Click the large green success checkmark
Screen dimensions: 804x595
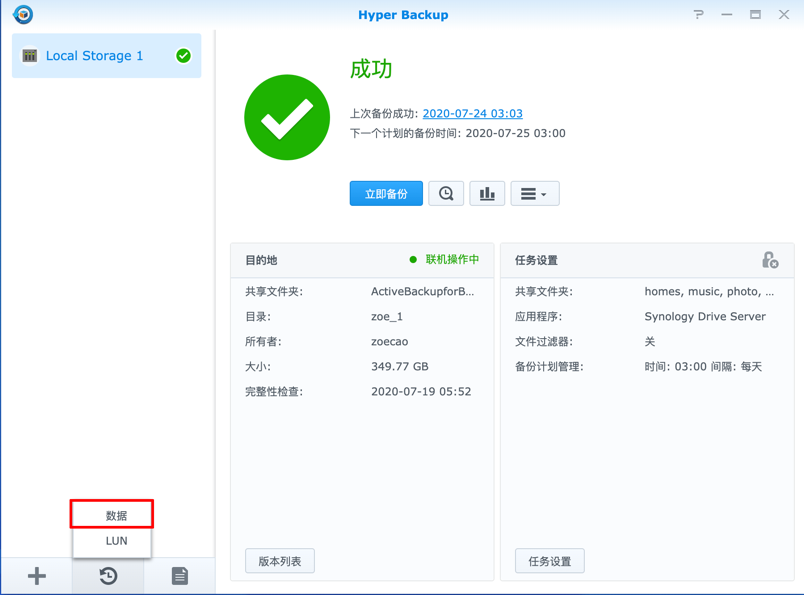click(x=287, y=117)
